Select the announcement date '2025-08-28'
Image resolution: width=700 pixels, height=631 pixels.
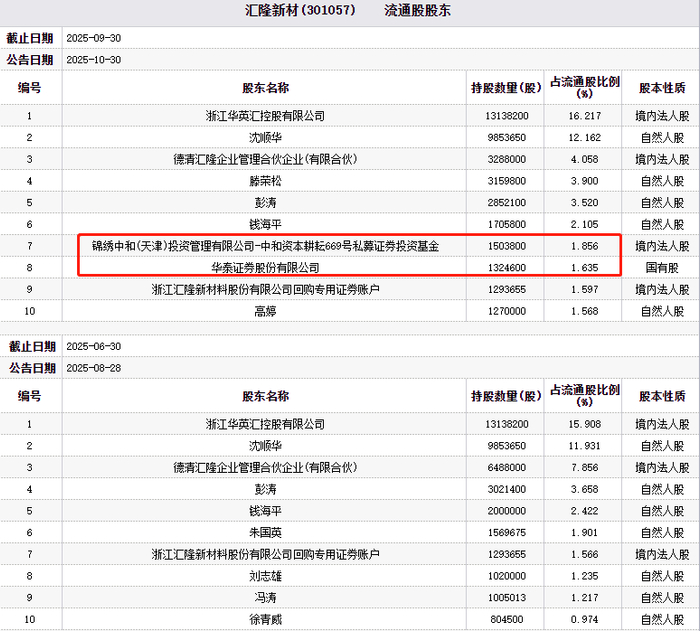(94, 368)
